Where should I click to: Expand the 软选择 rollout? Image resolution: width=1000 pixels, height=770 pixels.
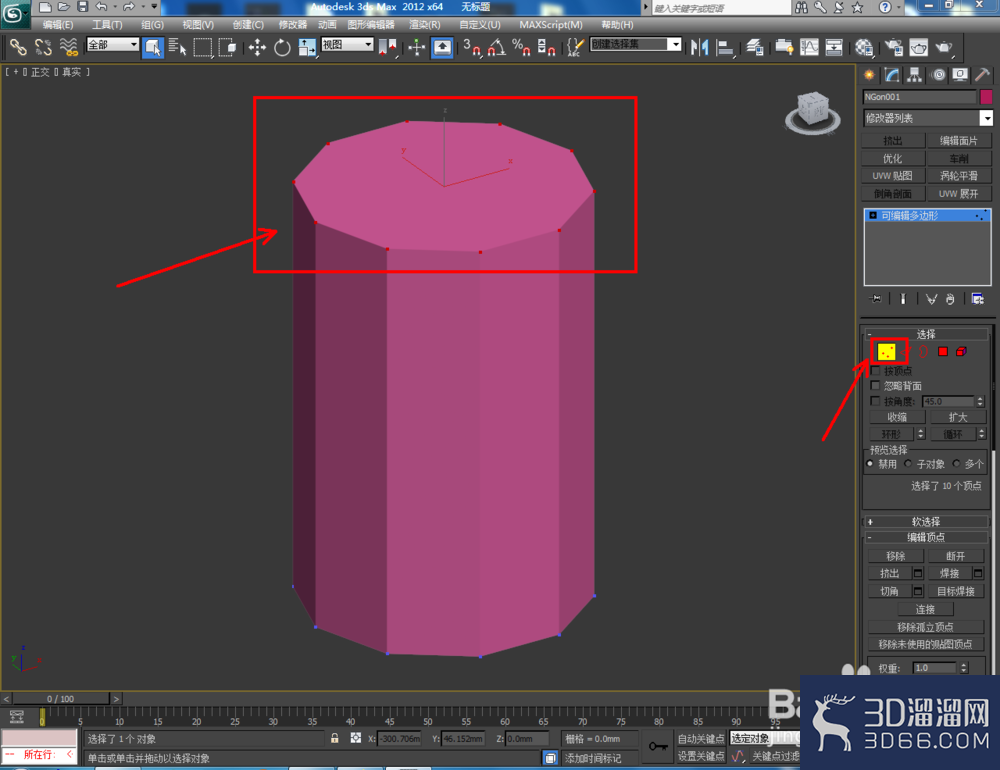pyautogui.click(x=926, y=521)
